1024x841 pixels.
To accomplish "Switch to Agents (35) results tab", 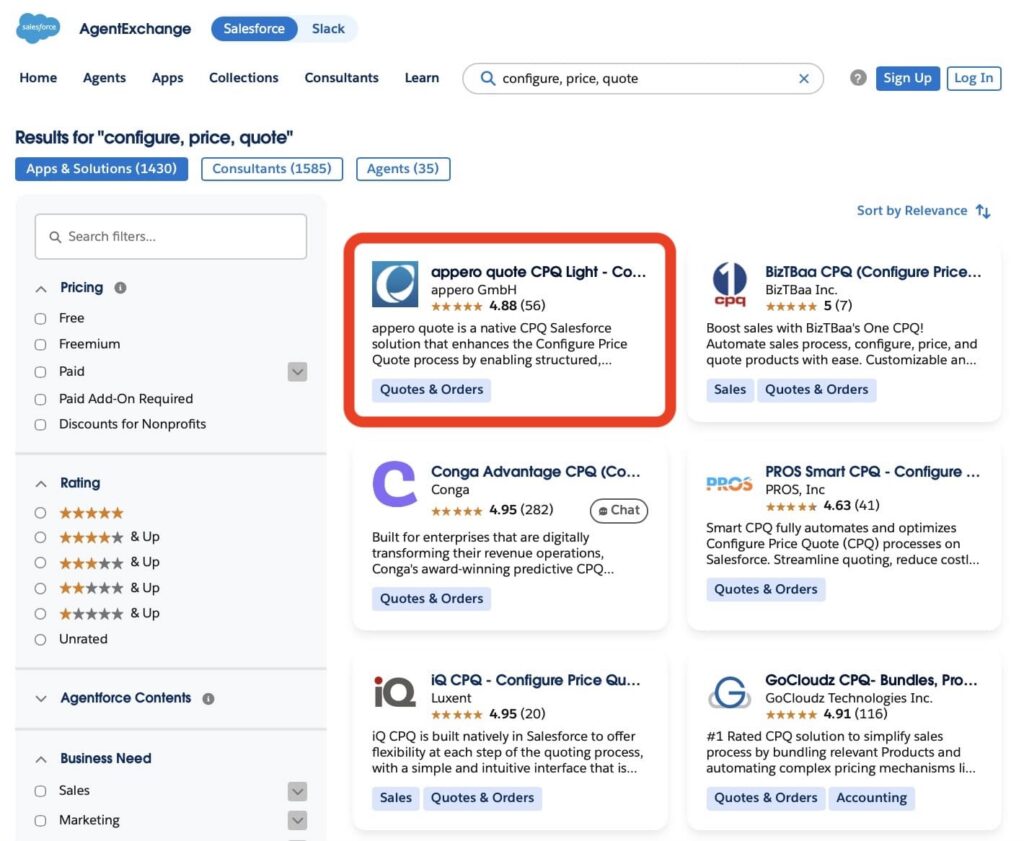I will (403, 168).
